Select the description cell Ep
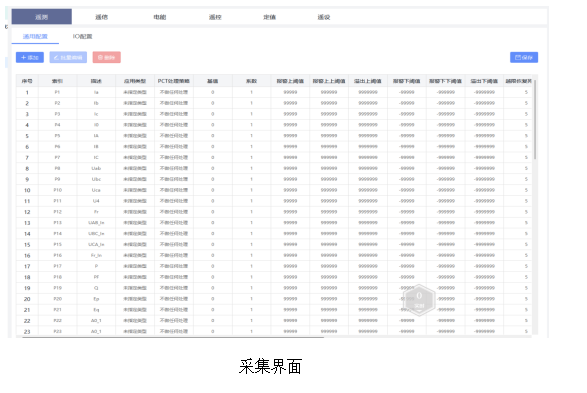Screen dimensions: 587x393 tap(96, 299)
